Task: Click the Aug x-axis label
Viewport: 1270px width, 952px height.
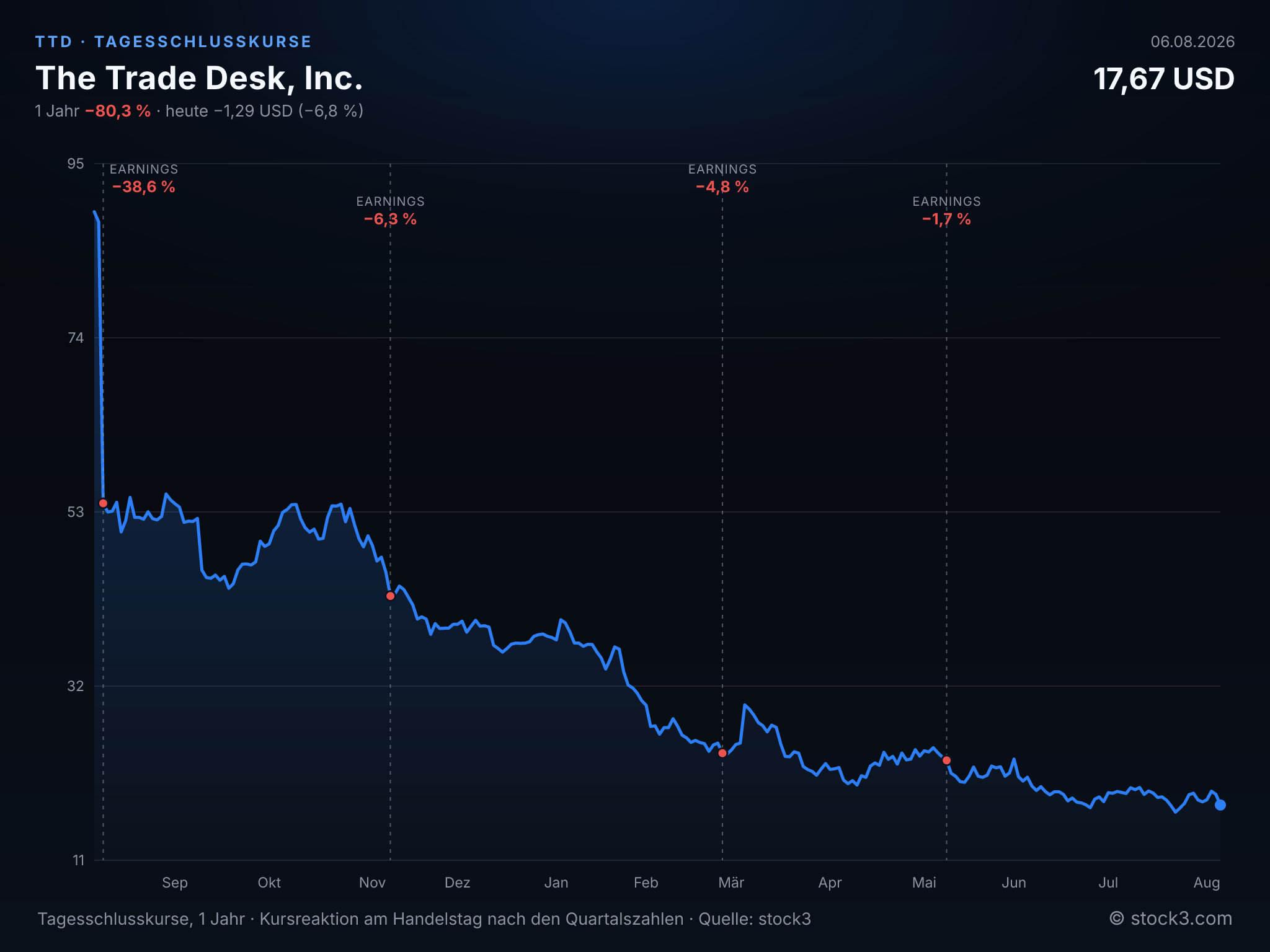Action: click(x=1207, y=883)
